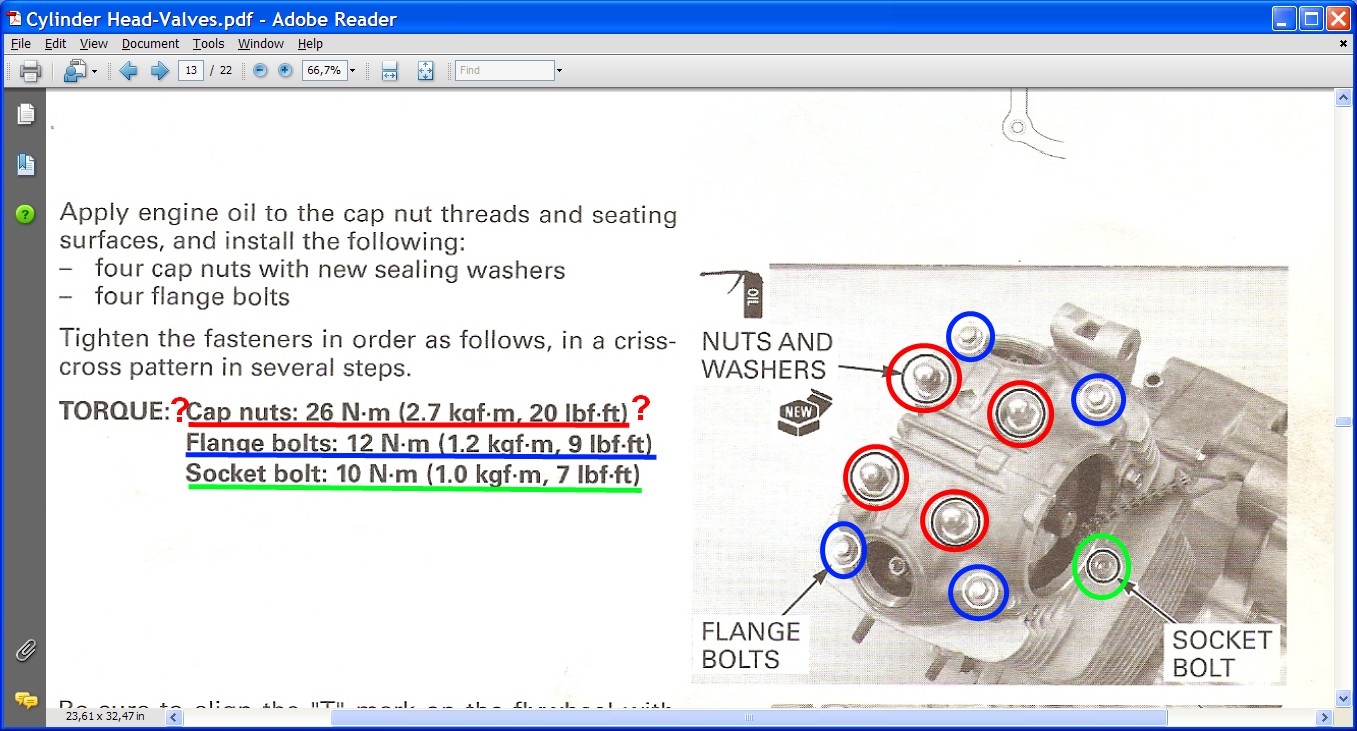This screenshot has width=1357, height=731.
Task: Click the vertical scrollbar down arrow
Action: tap(1344, 699)
